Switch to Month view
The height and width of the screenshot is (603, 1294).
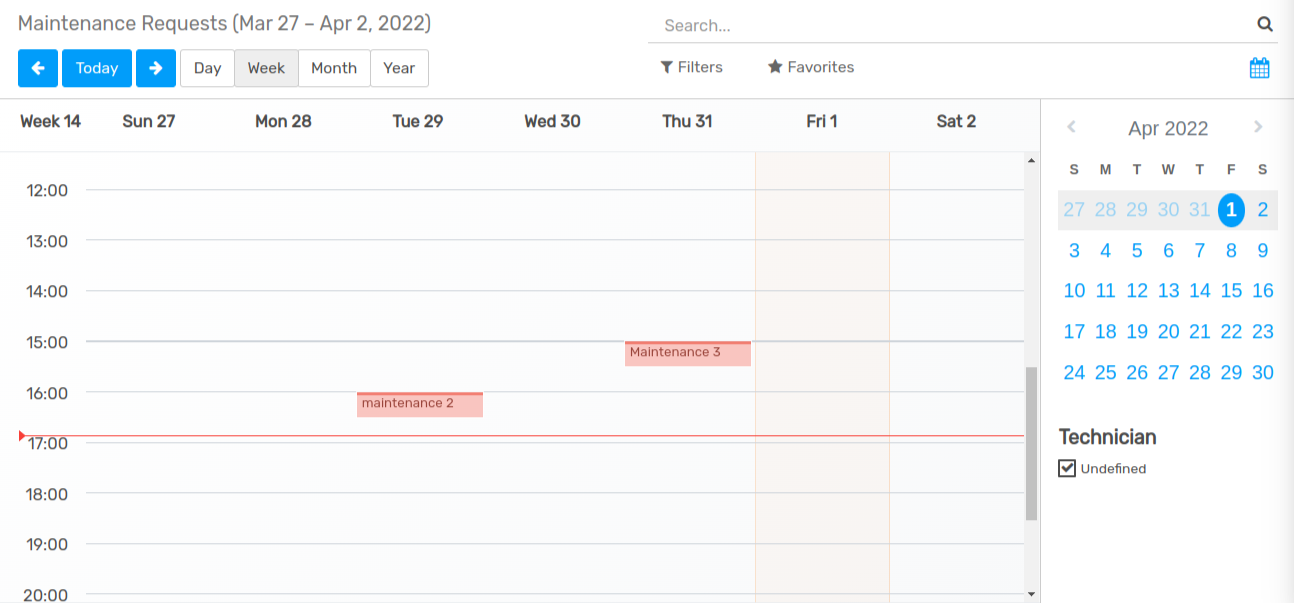click(x=333, y=68)
